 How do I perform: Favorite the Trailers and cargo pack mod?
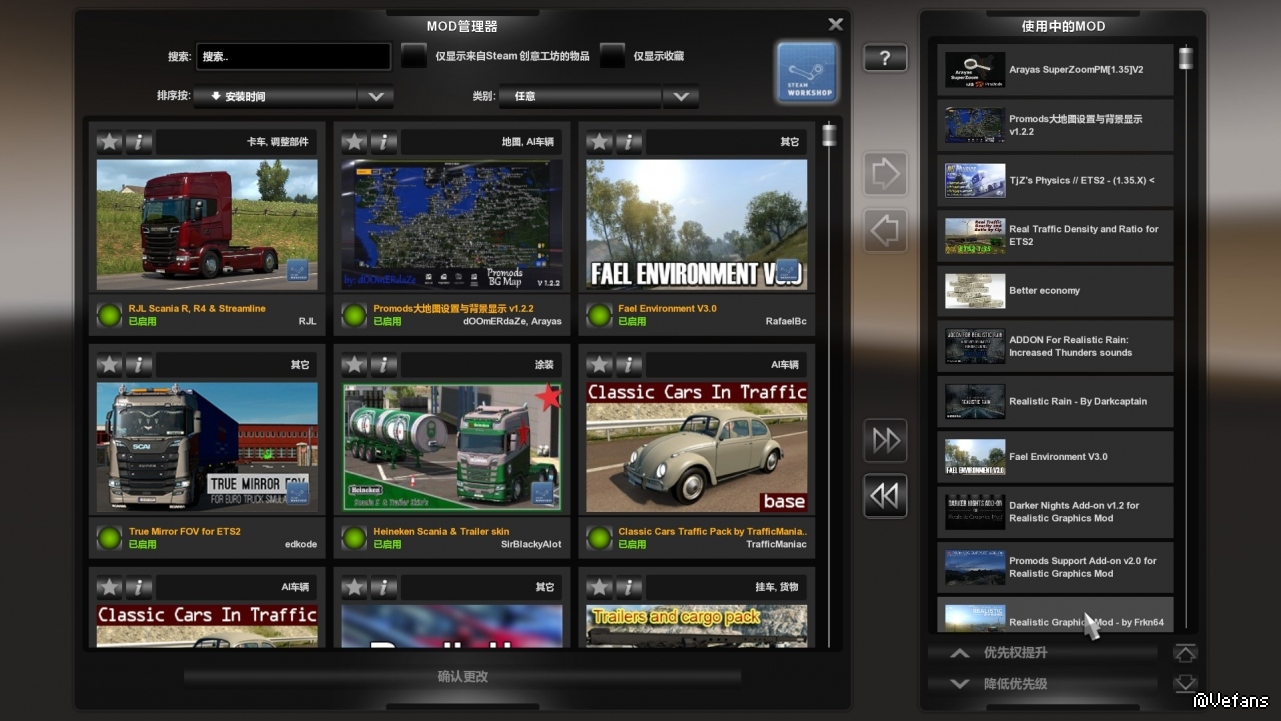pos(600,587)
